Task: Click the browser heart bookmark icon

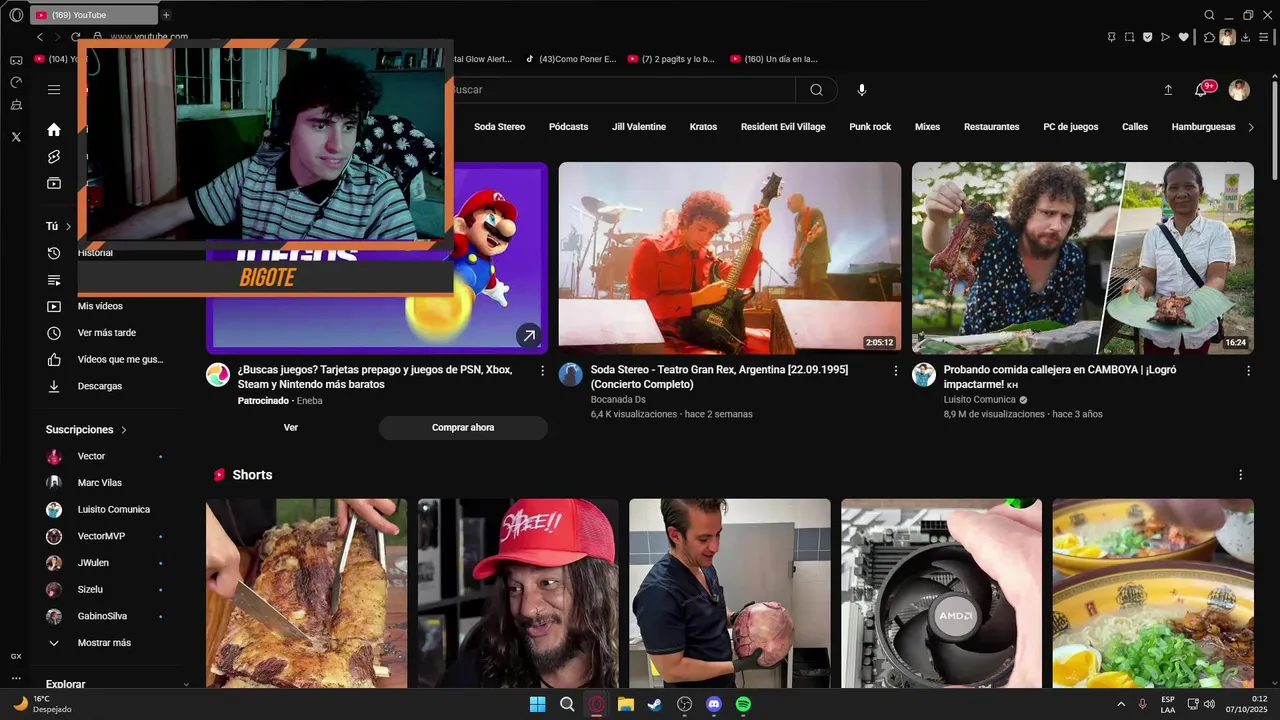Action: [1184, 37]
